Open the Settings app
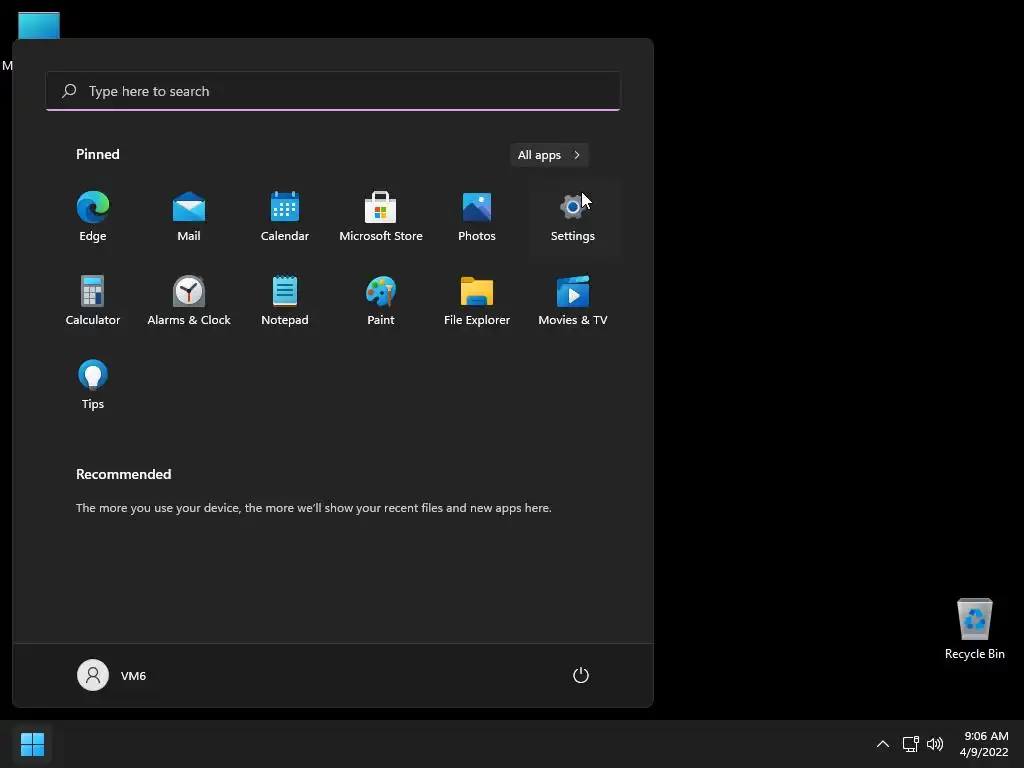This screenshot has height=768, width=1024. (x=573, y=216)
